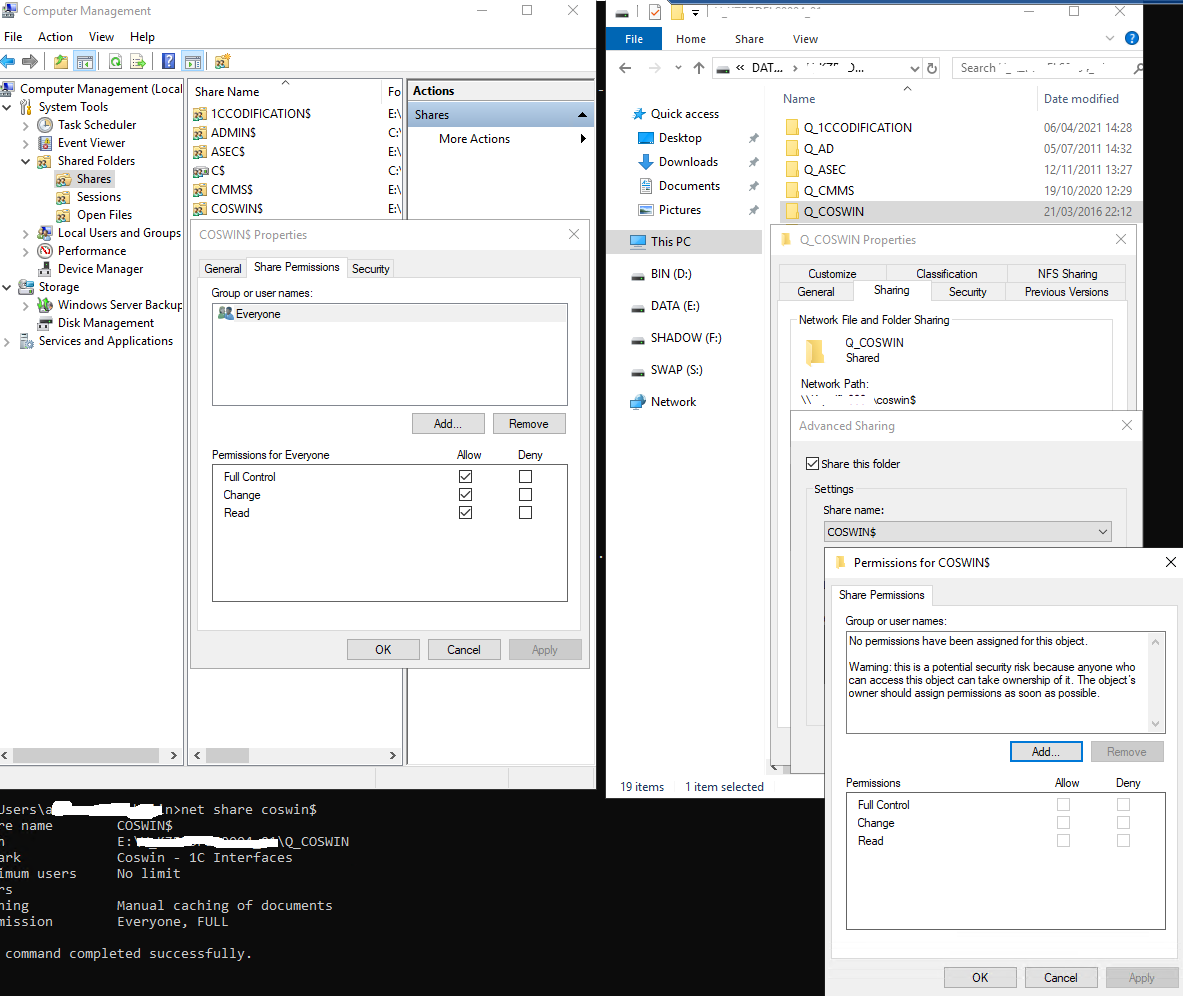Click Remove in COSWIN$ Properties dialog
This screenshot has width=1183, height=996.
(529, 424)
